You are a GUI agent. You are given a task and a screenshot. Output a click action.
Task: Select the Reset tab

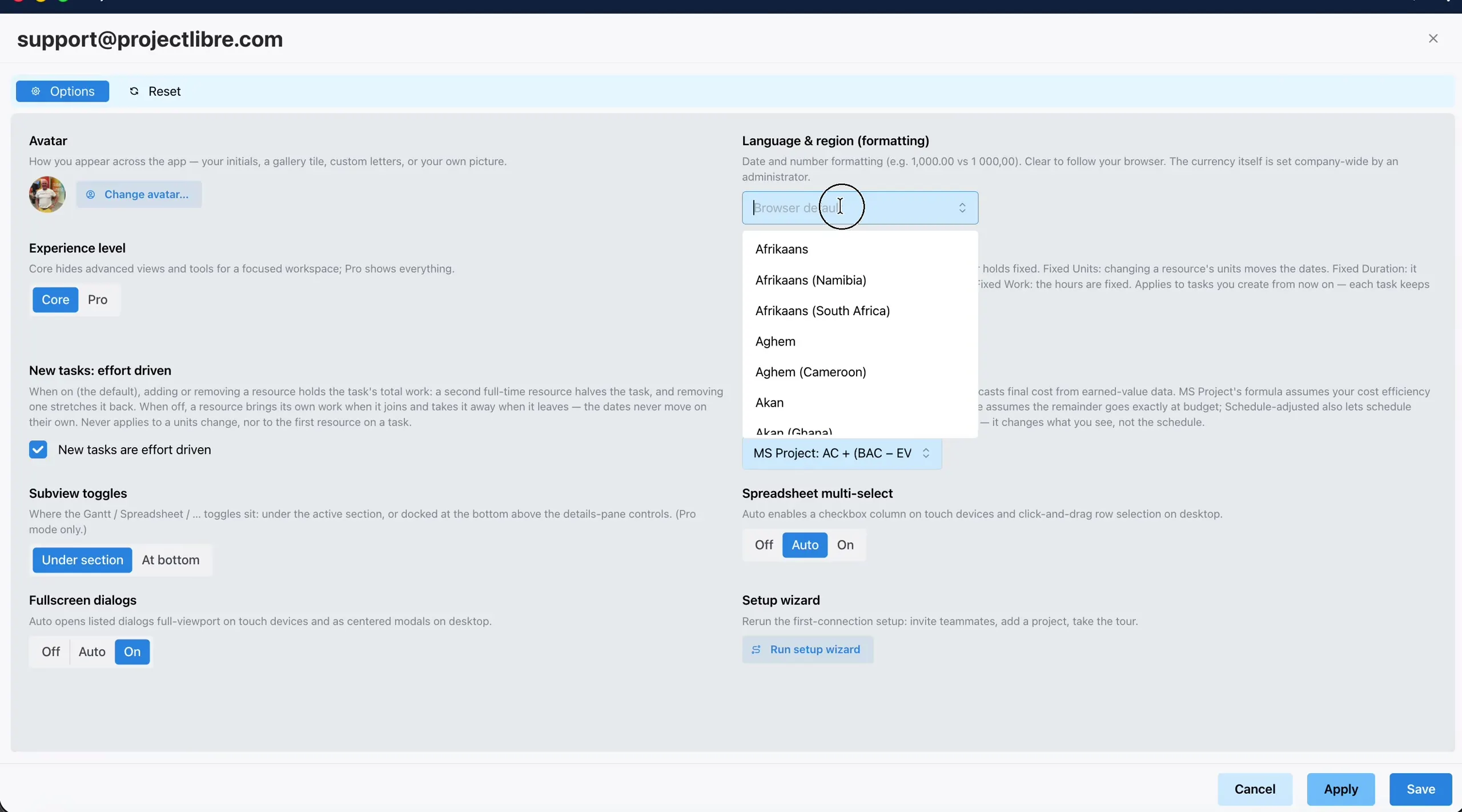(x=155, y=91)
